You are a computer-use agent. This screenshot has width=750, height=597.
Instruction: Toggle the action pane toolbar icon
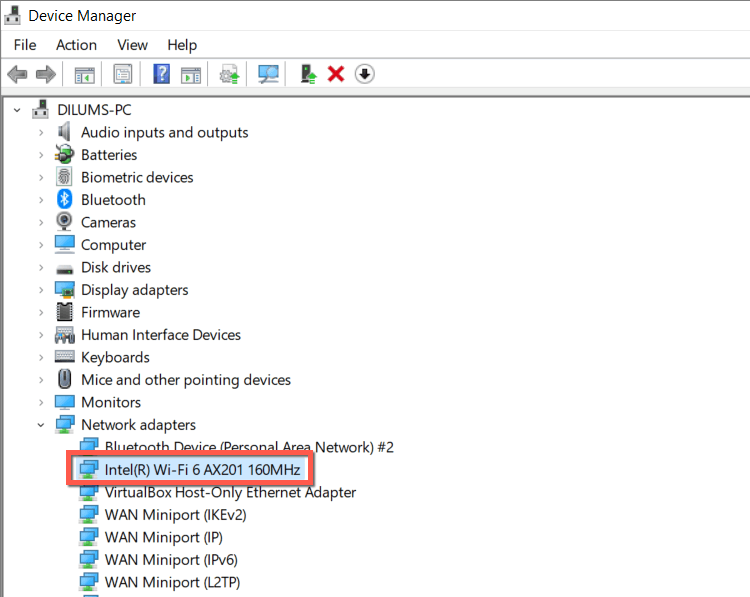[x=191, y=74]
